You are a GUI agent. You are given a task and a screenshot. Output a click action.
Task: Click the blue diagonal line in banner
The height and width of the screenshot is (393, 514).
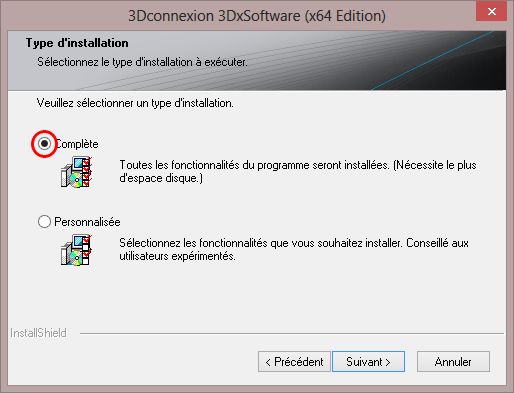(x=432, y=60)
